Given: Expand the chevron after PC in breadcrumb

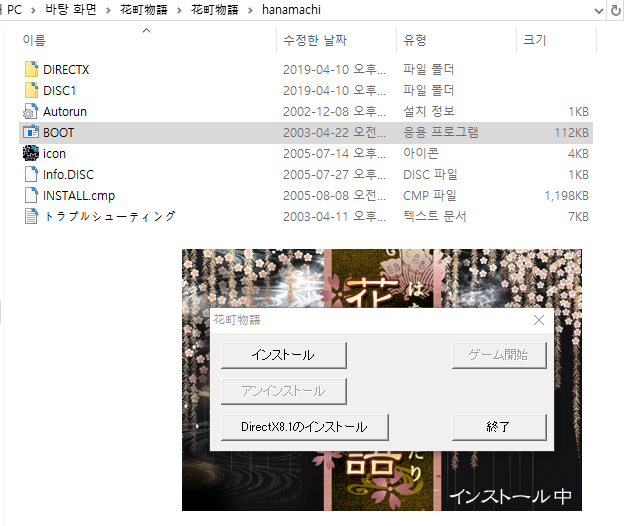Looking at the screenshot, I should click(x=33, y=11).
